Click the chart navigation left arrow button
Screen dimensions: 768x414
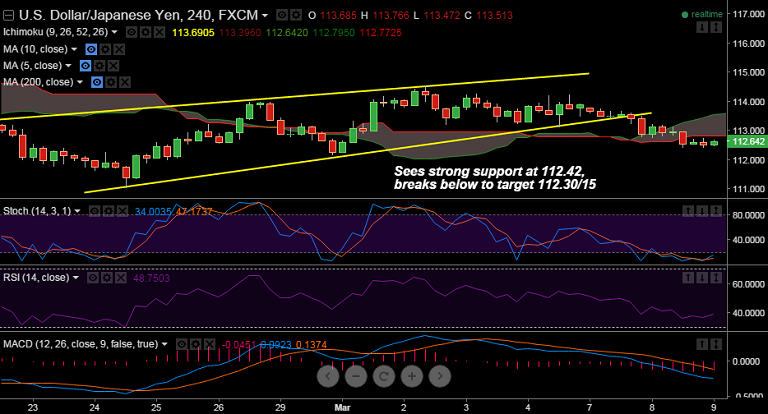coord(328,376)
